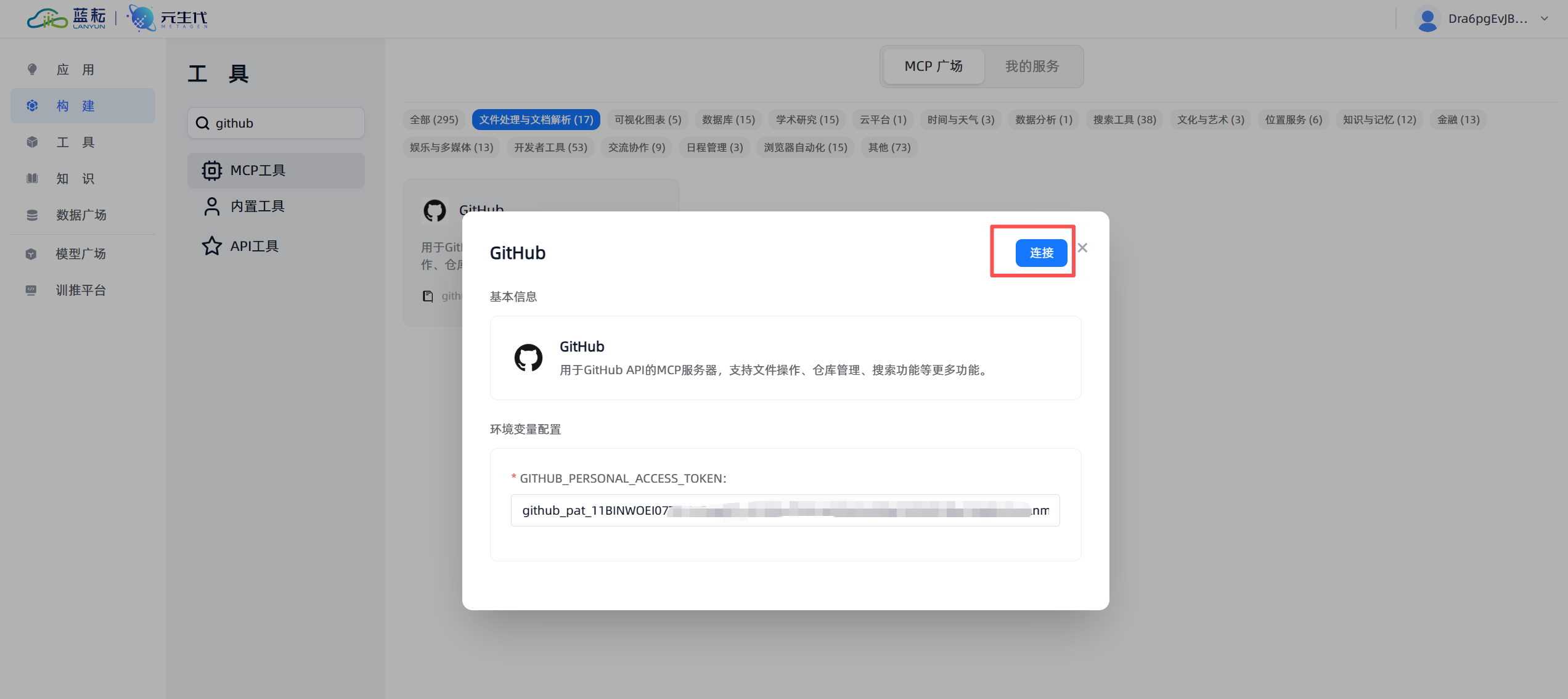Open 数据广场 database icon in sidebar

point(32,215)
